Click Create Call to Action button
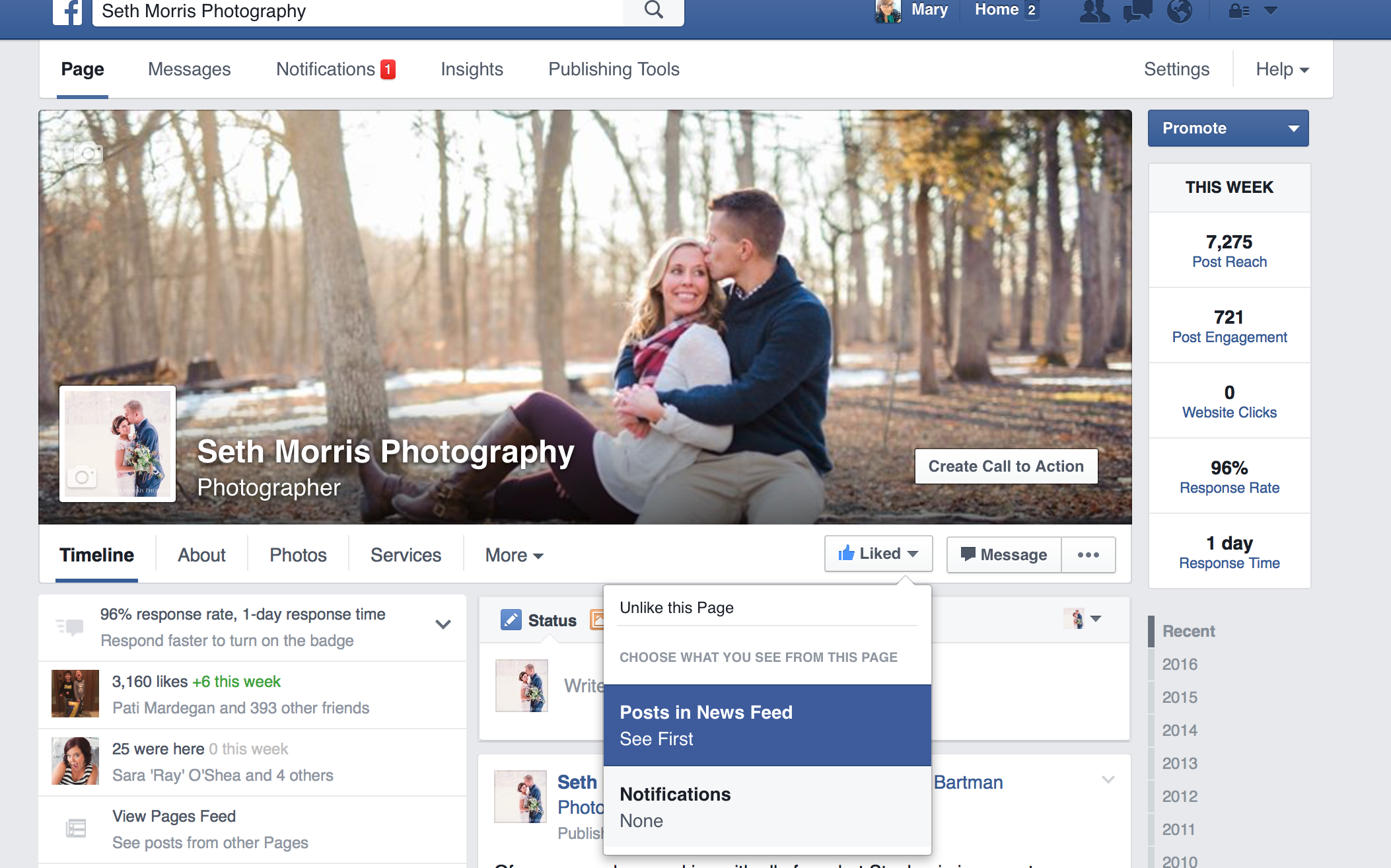This screenshot has height=868, width=1391. 1006,466
